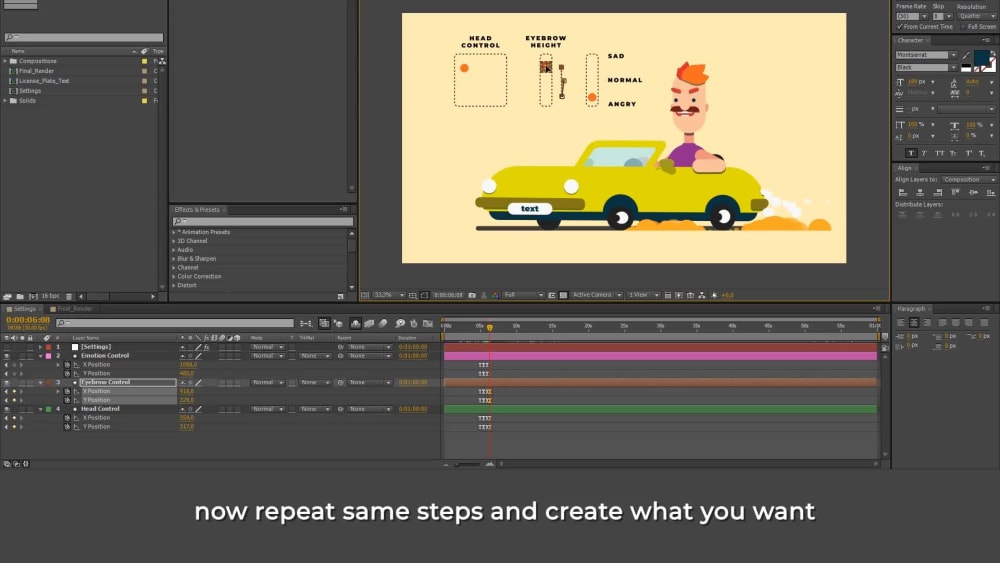Expand the [Settings] layer properties

pyautogui.click(x=40, y=347)
